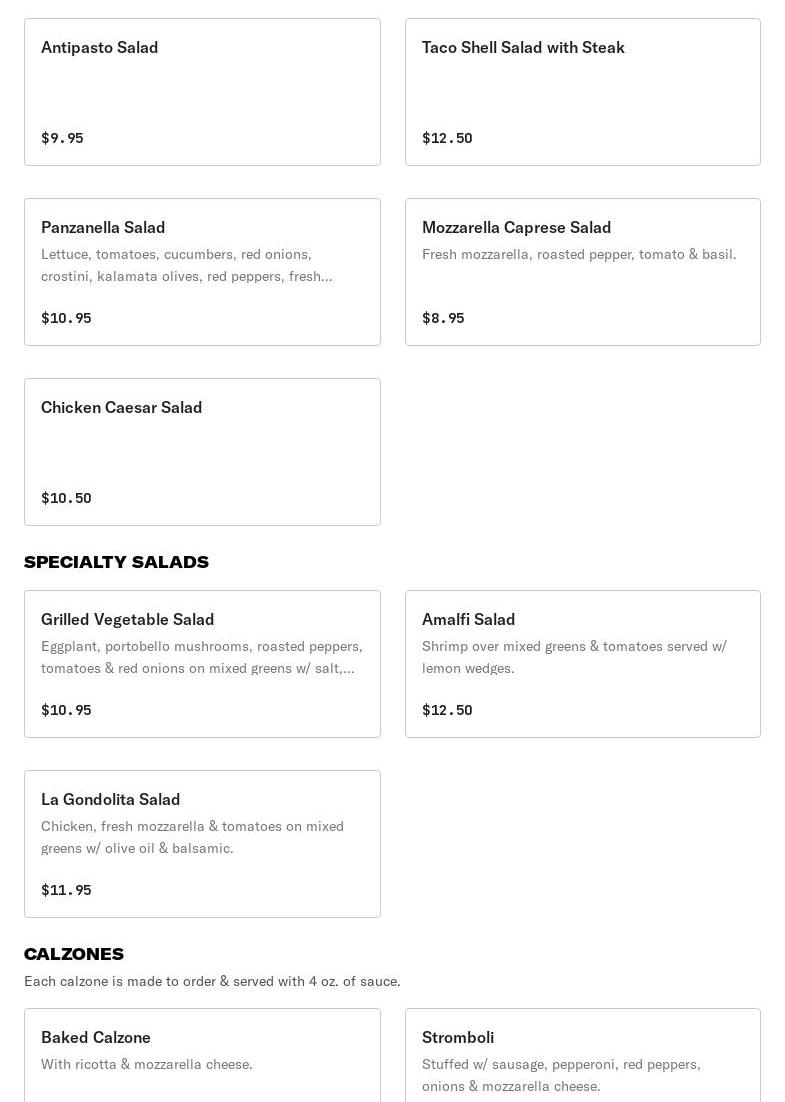Click the $8.95 Mozzarella Caprese price
The height and width of the screenshot is (1102, 785).
click(x=443, y=318)
